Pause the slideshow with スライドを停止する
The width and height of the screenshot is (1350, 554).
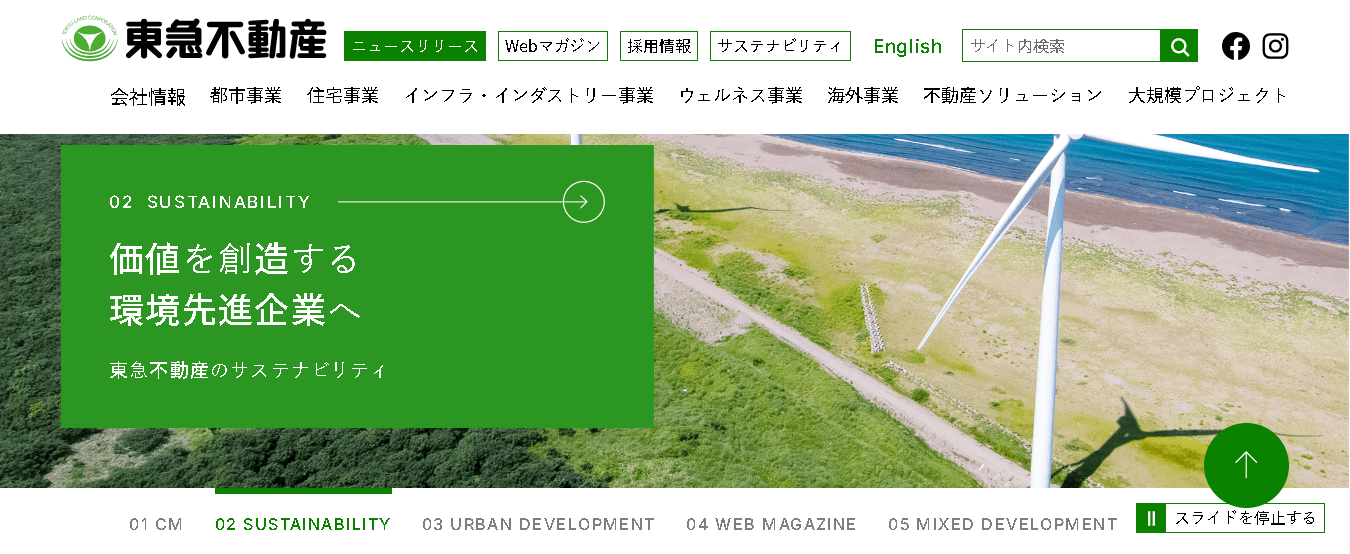pos(1231,518)
